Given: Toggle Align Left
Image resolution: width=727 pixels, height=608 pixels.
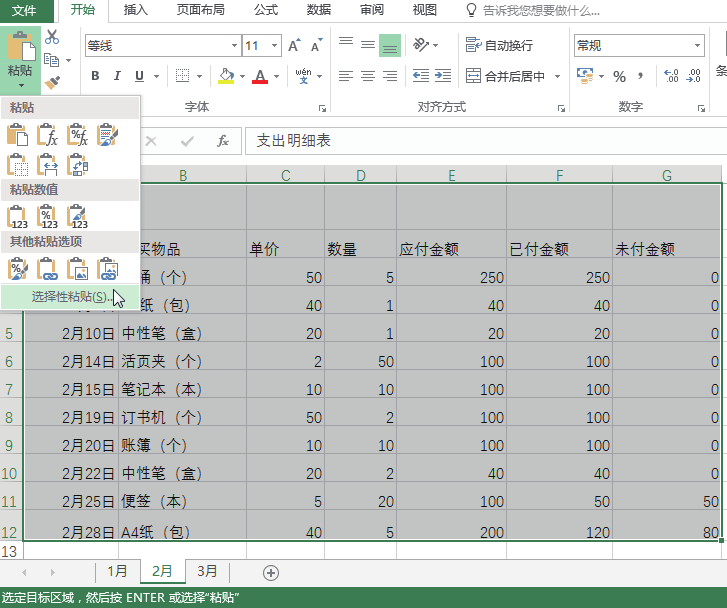Looking at the screenshot, I should click(x=346, y=76).
